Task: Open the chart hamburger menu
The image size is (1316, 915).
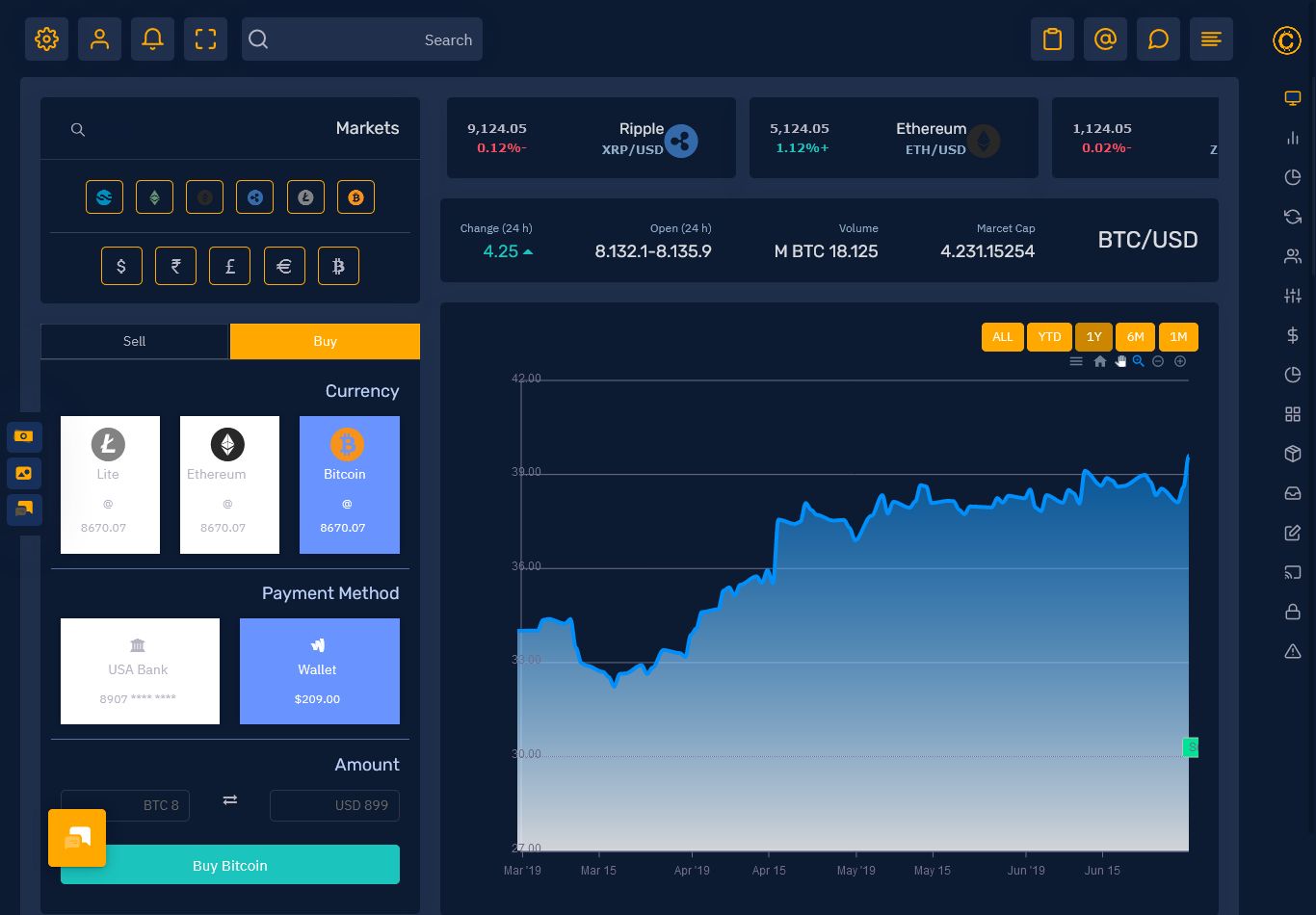Action: click(x=1076, y=361)
